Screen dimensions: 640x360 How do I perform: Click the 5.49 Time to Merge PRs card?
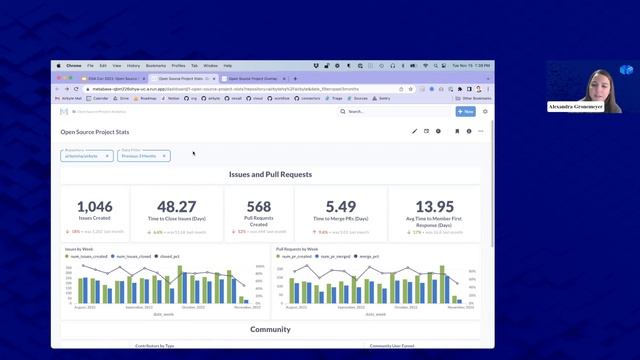pos(341,214)
